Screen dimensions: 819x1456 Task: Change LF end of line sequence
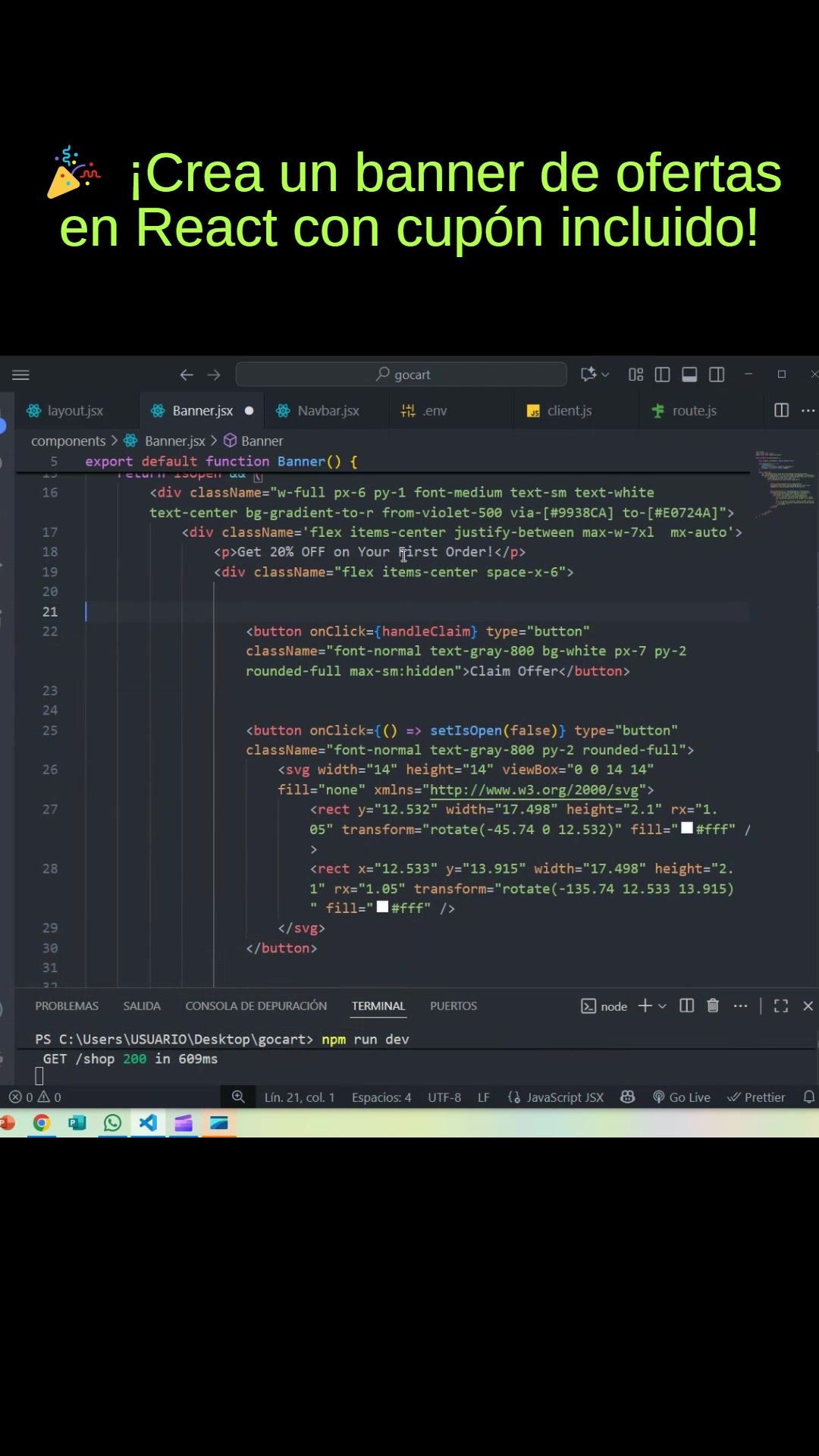click(x=483, y=1097)
